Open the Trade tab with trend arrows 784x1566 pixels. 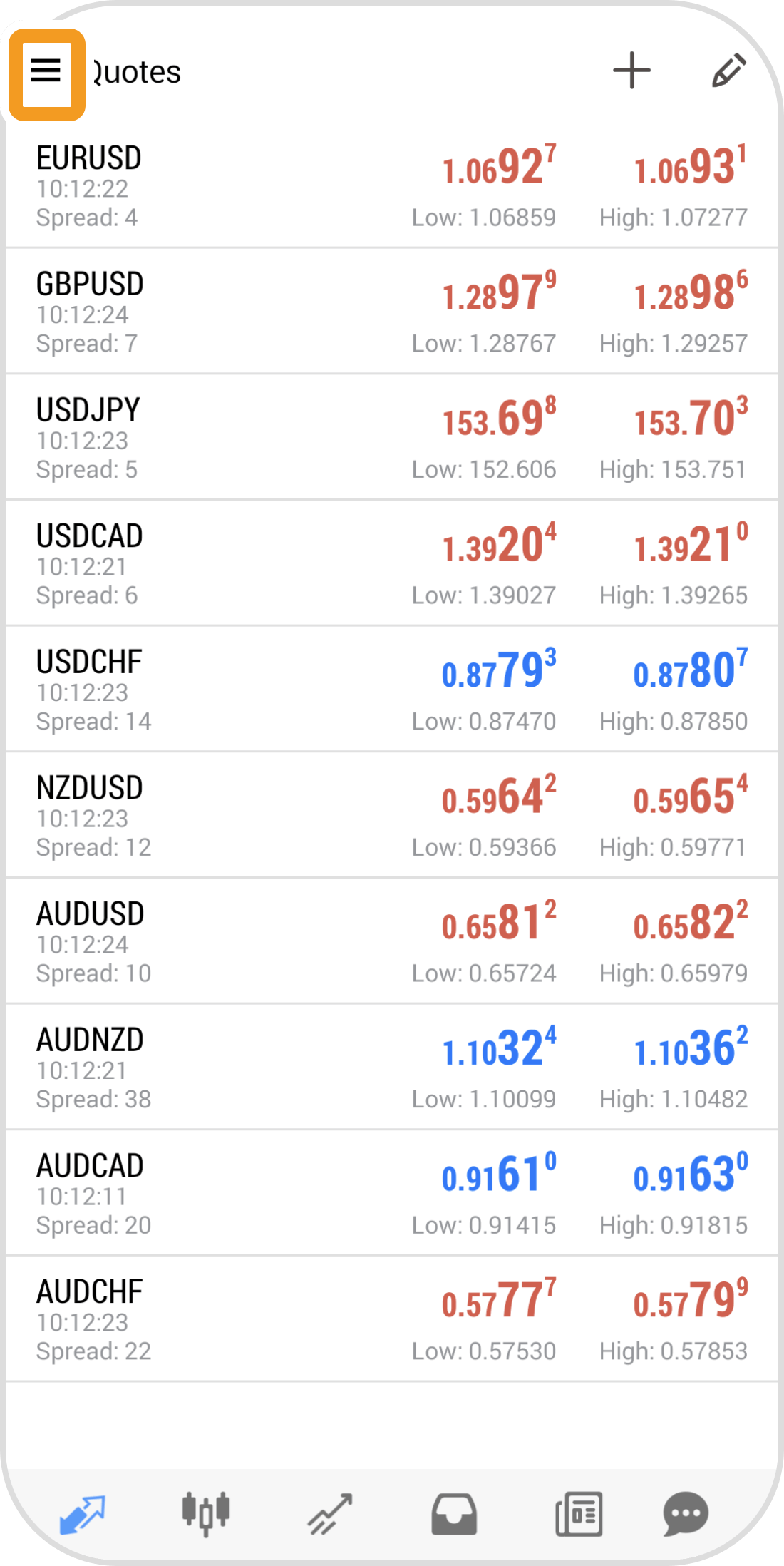coord(330,1513)
